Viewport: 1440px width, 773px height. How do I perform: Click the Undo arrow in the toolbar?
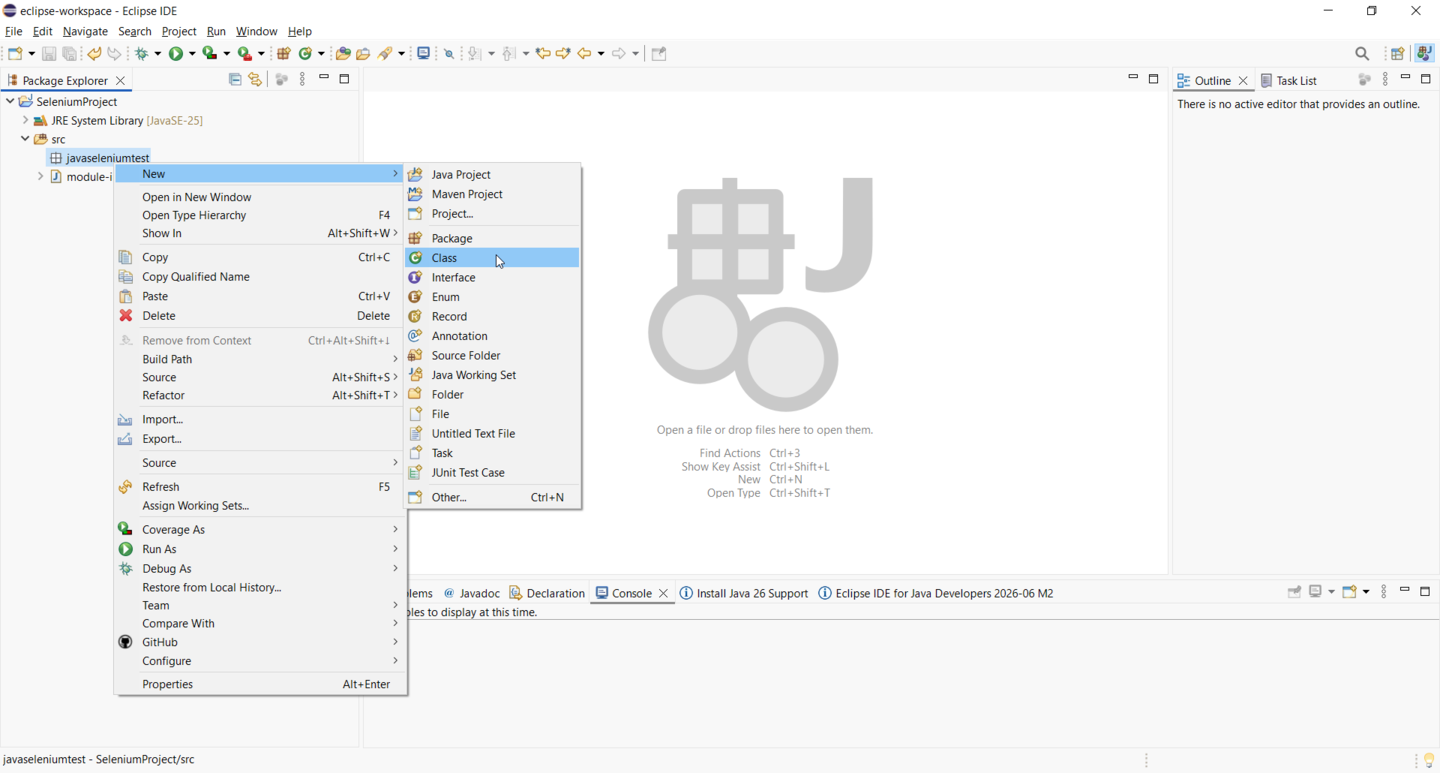[95, 54]
